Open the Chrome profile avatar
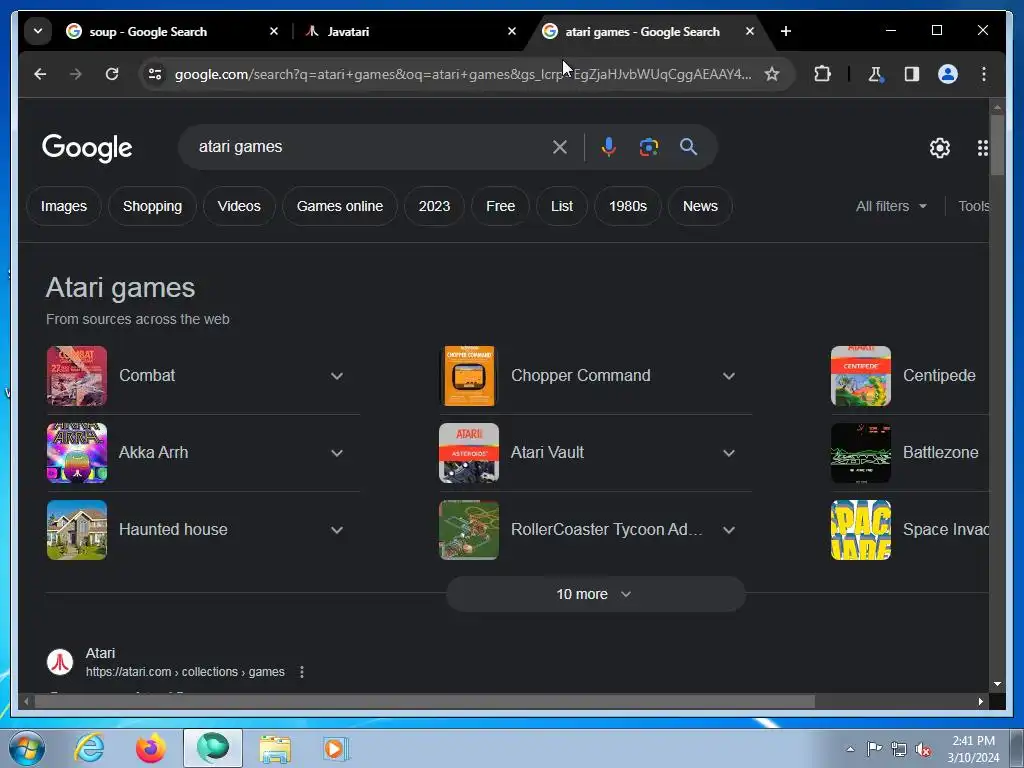The height and width of the screenshot is (768, 1024). tap(948, 74)
